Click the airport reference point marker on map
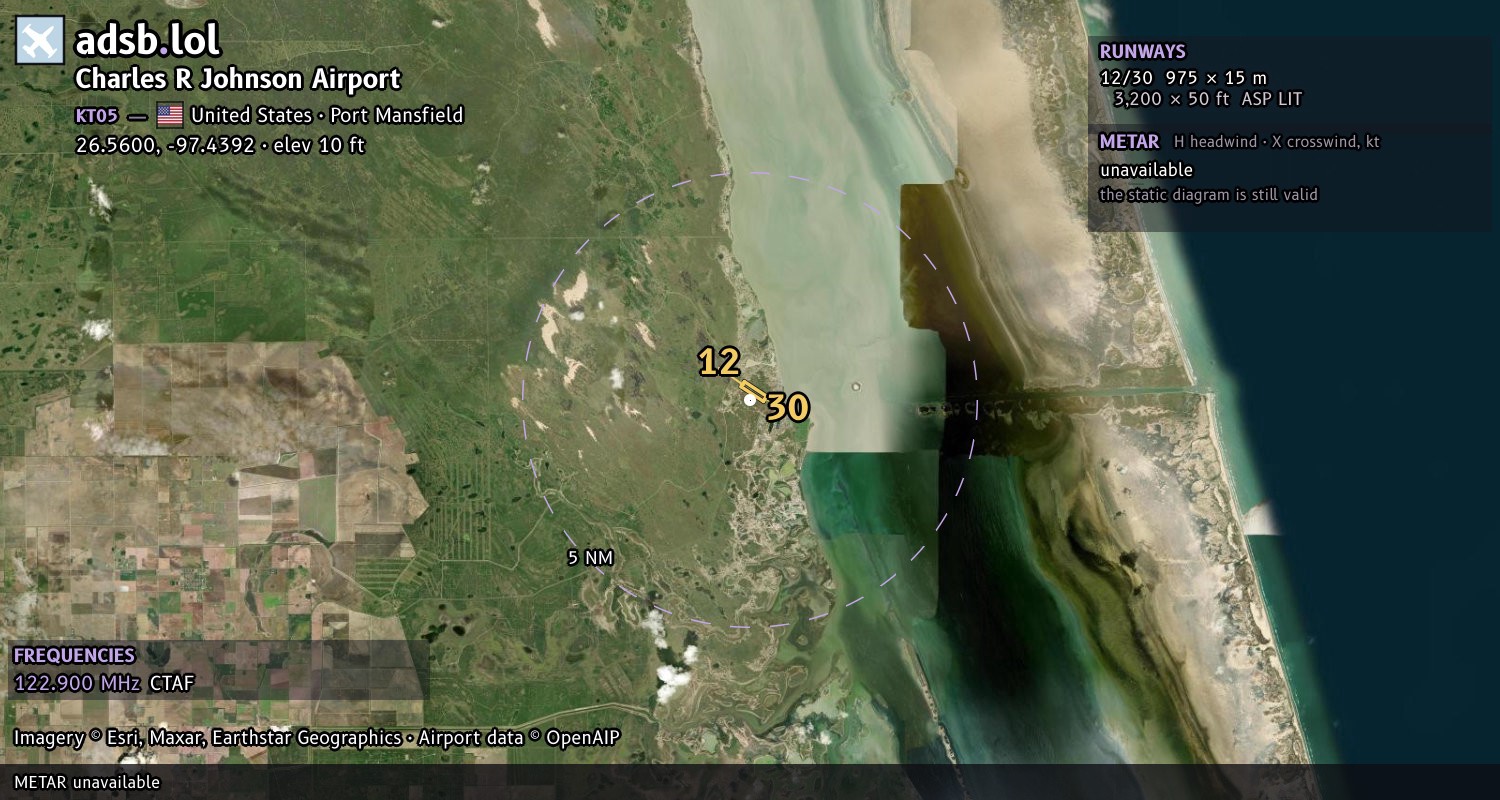Viewport: 1500px width, 800px height. pyautogui.click(x=750, y=400)
